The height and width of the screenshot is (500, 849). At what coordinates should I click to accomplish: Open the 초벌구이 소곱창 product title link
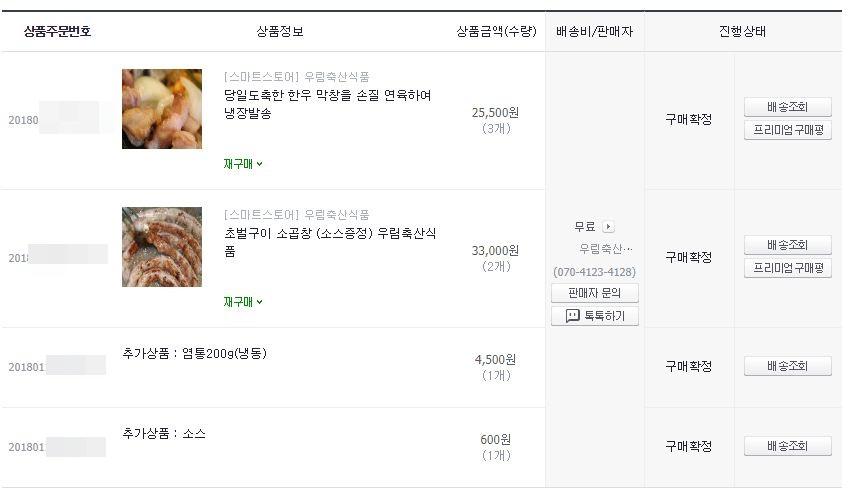(330, 242)
